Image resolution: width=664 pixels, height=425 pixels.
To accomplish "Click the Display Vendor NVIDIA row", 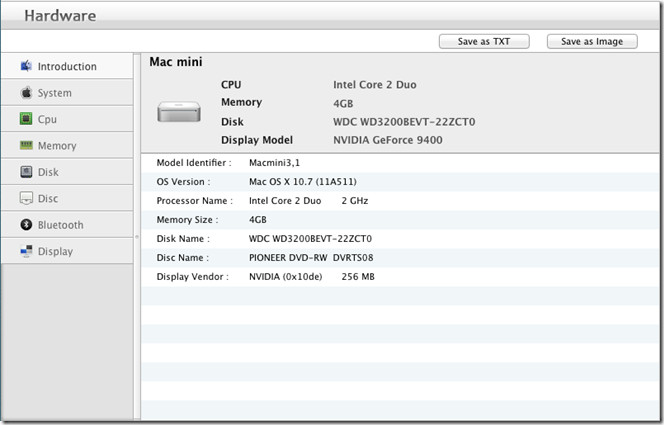I will (400, 276).
